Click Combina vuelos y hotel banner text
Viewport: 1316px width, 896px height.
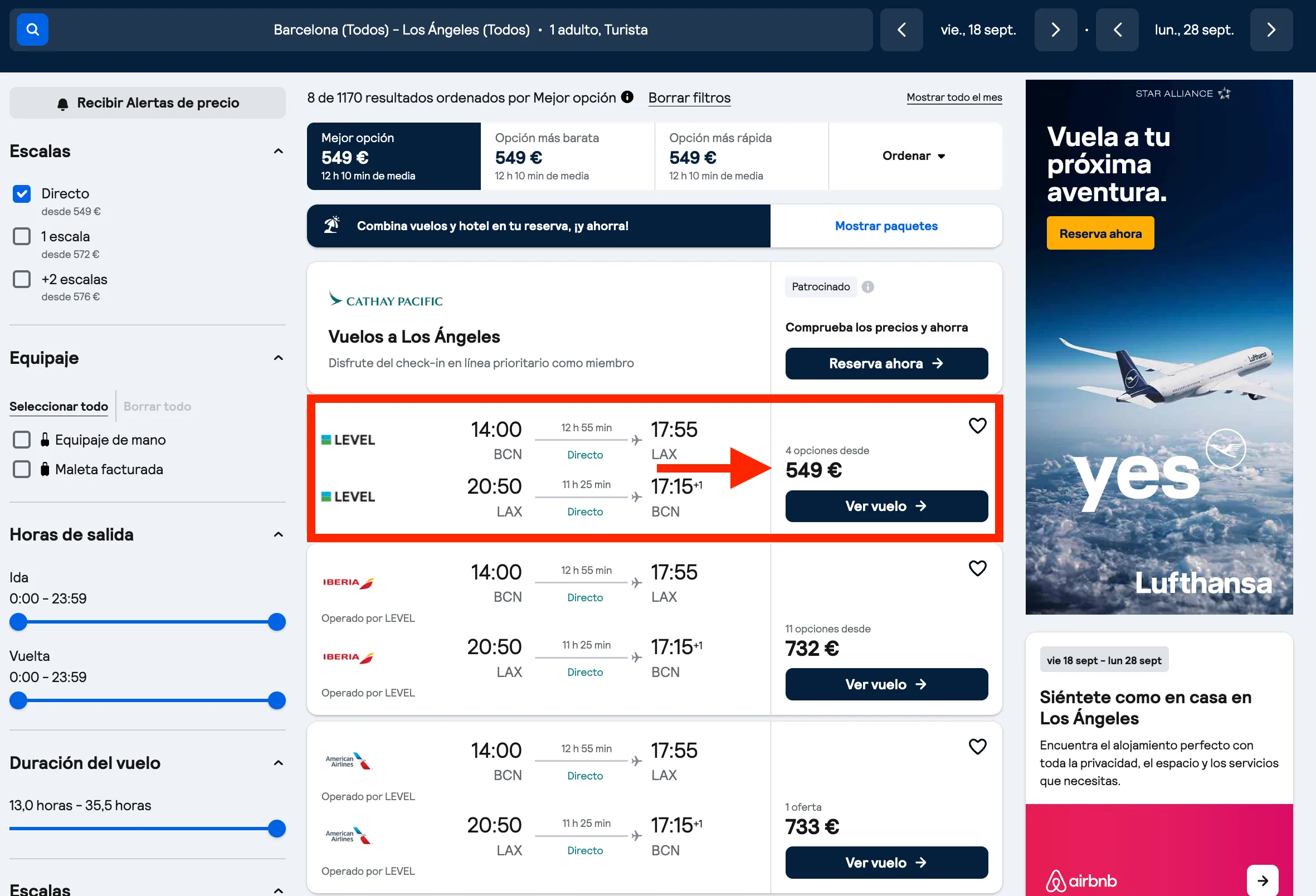pos(492,226)
